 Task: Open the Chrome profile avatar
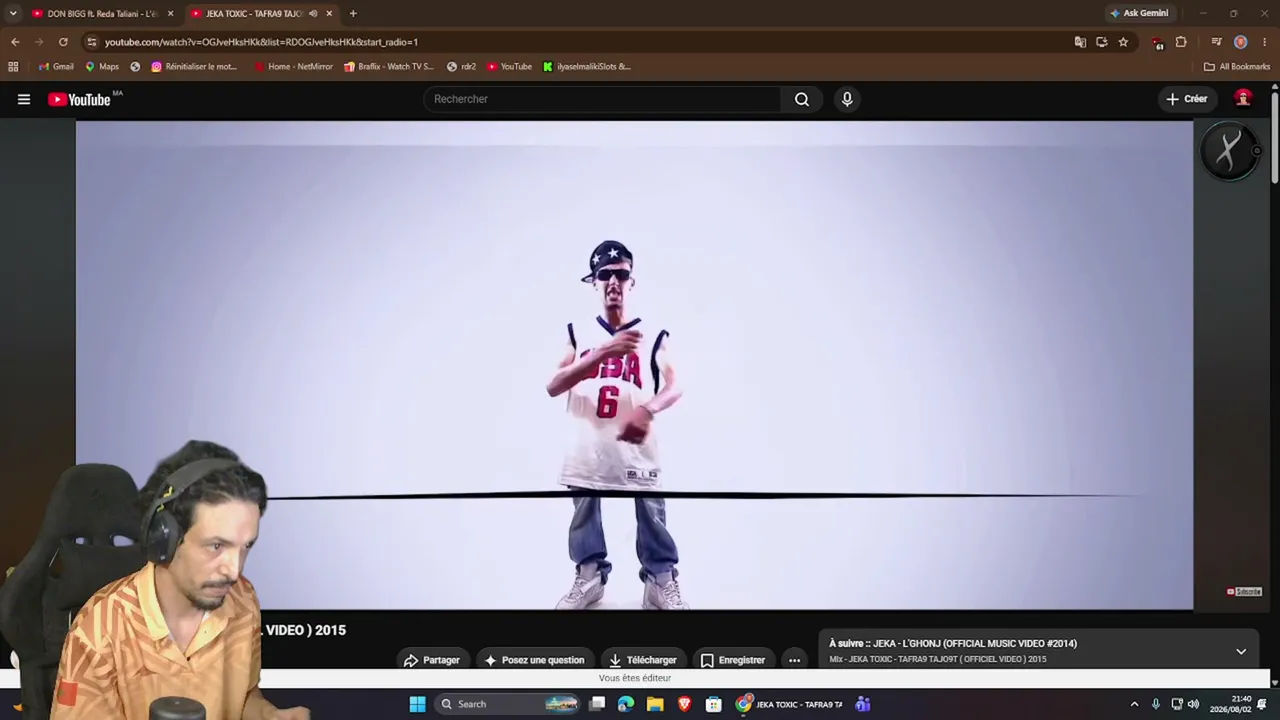(1240, 42)
